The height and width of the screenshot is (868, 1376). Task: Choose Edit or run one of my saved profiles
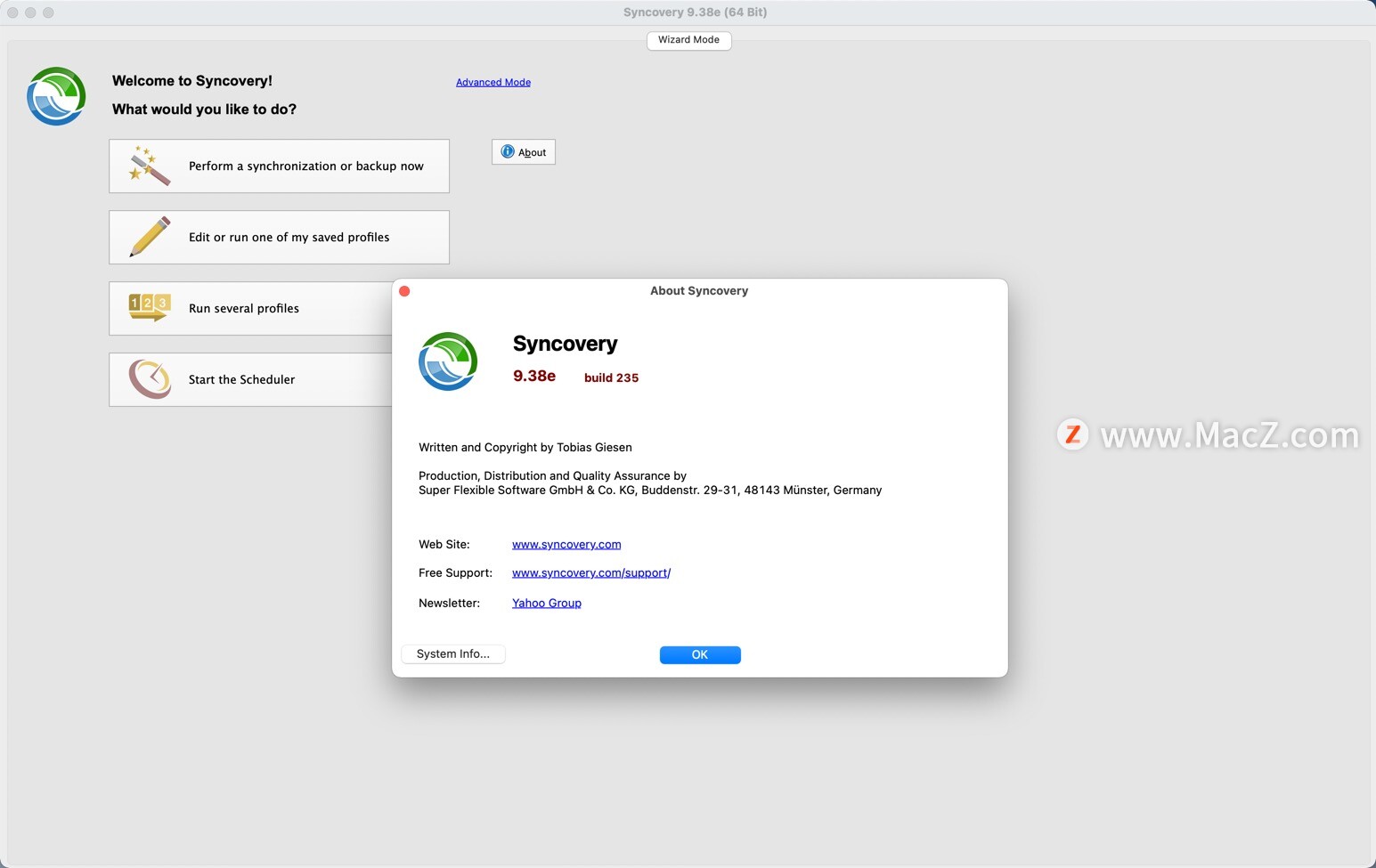click(x=279, y=237)
